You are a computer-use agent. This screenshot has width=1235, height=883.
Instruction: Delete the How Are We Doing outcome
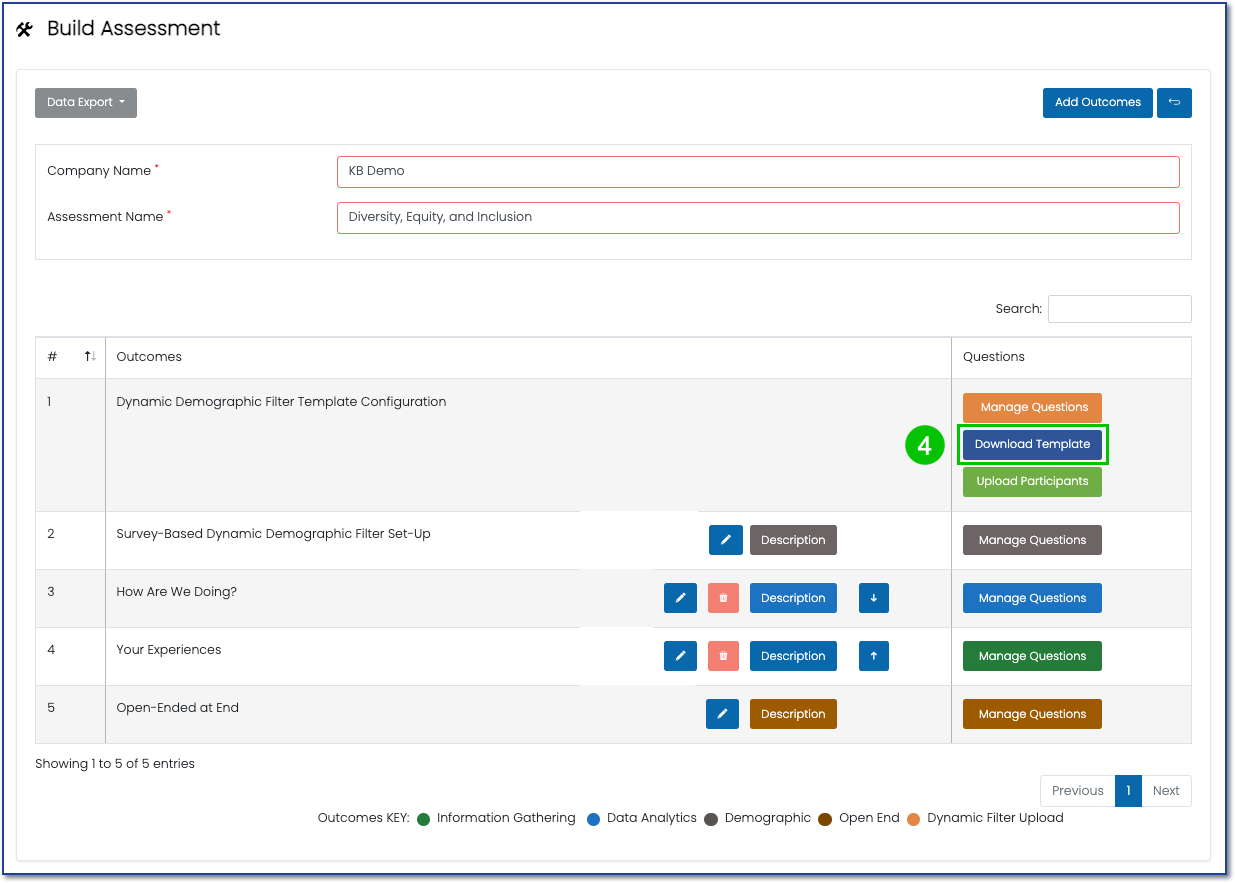[723, 598]
